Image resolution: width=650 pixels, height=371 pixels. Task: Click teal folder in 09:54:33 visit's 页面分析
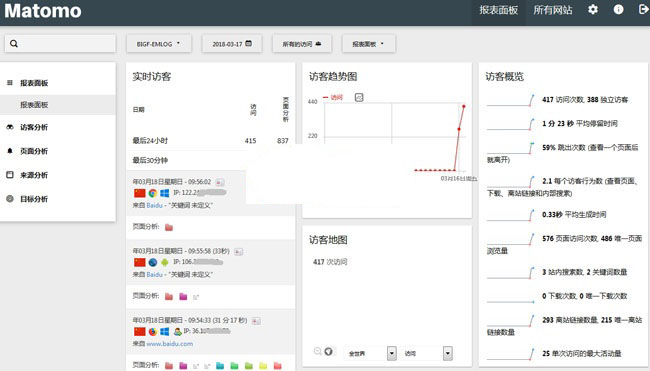[220, 366]
